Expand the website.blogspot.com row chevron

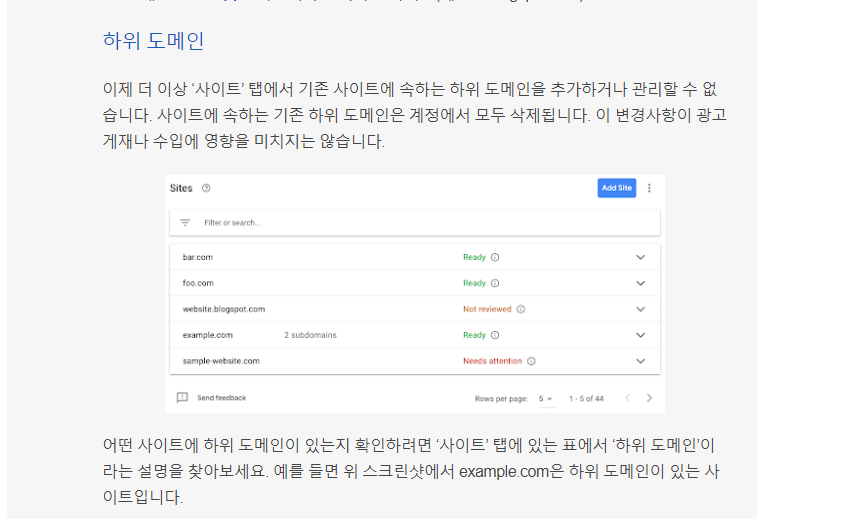[641, 309]
